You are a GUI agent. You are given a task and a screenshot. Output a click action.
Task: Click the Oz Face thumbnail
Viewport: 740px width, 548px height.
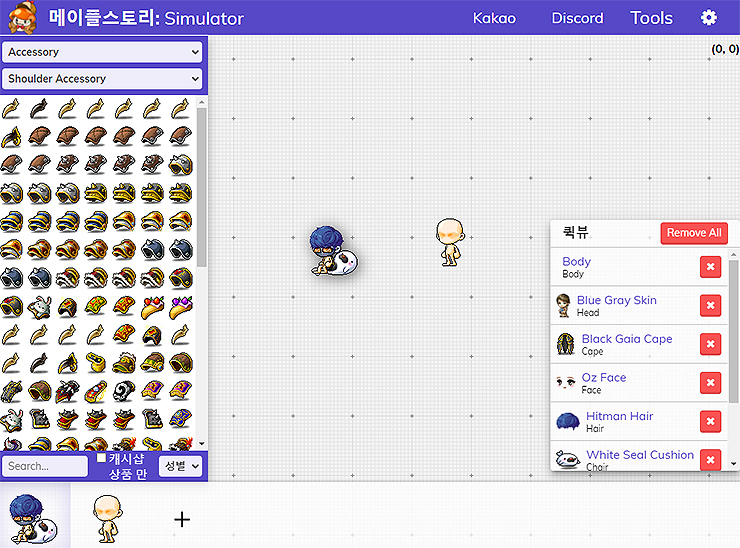565,381
